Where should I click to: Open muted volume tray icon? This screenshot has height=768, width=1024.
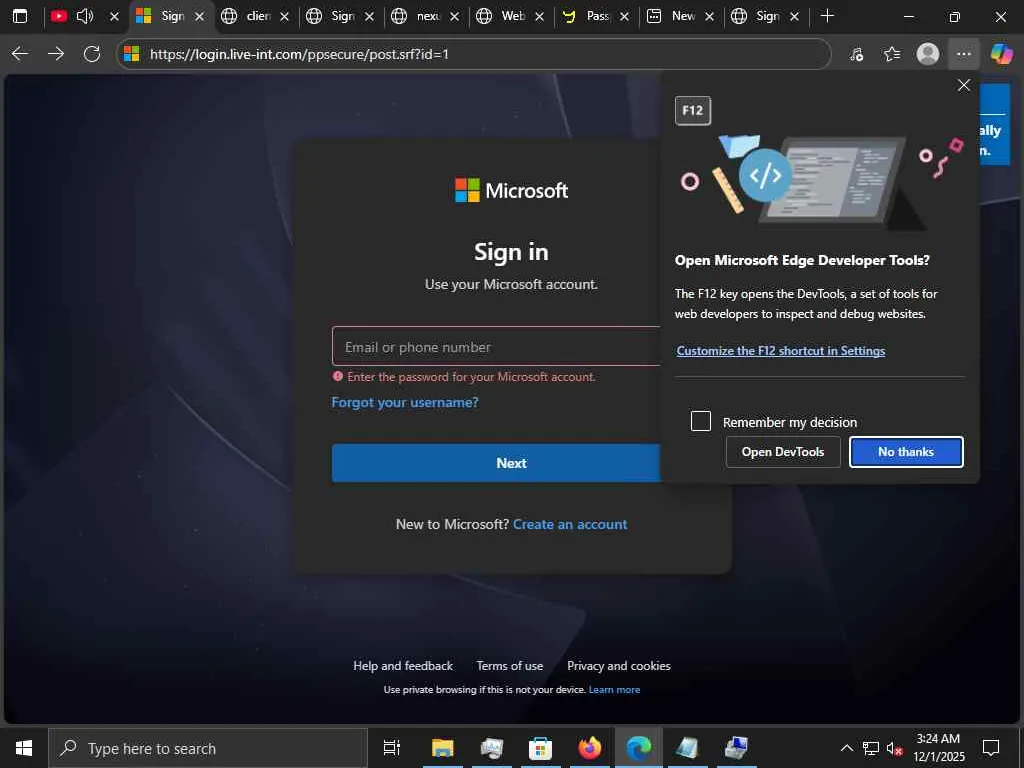894,748
